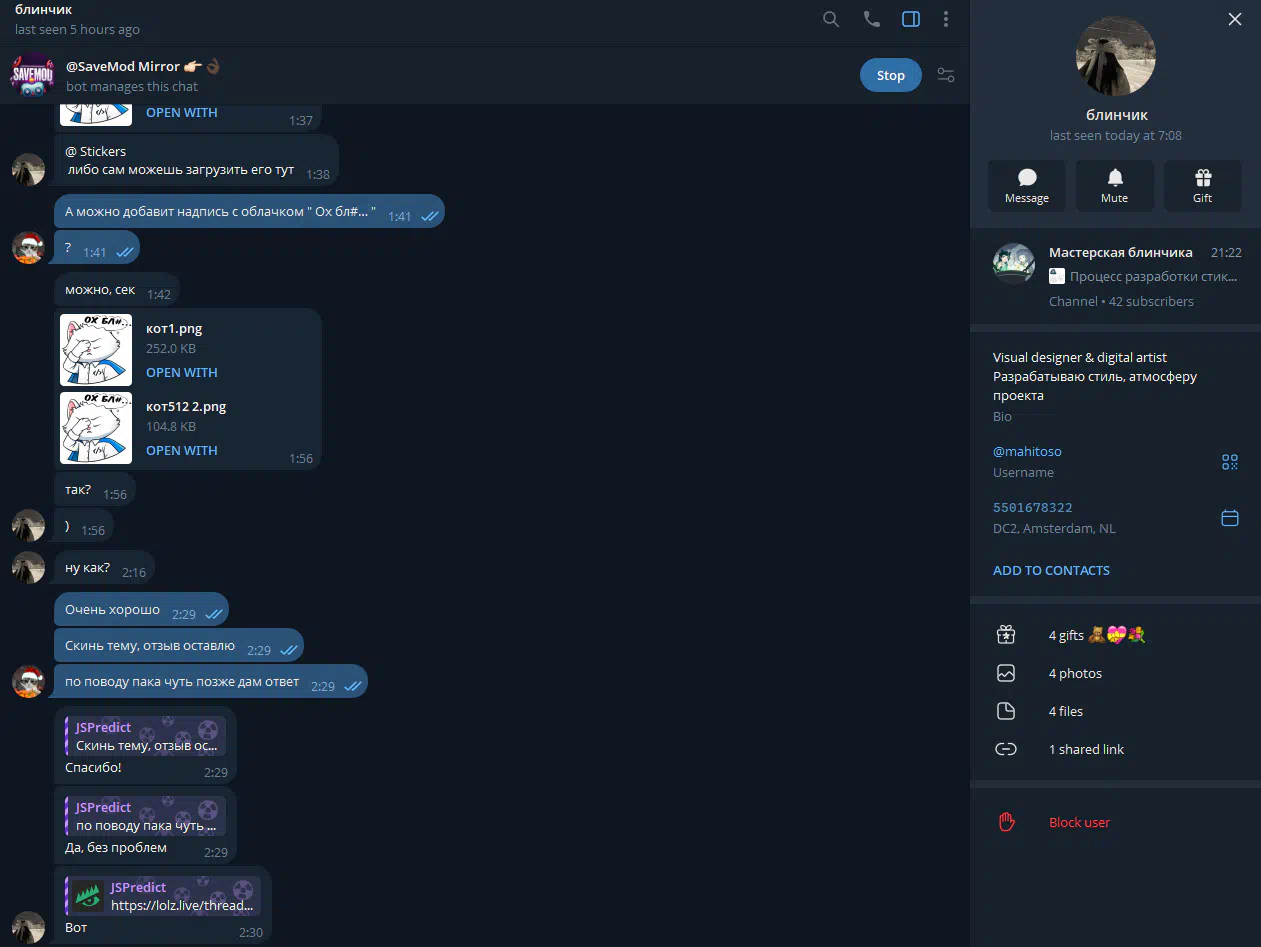
Task: Toggle the right info panel
Action: click(910, 19)
